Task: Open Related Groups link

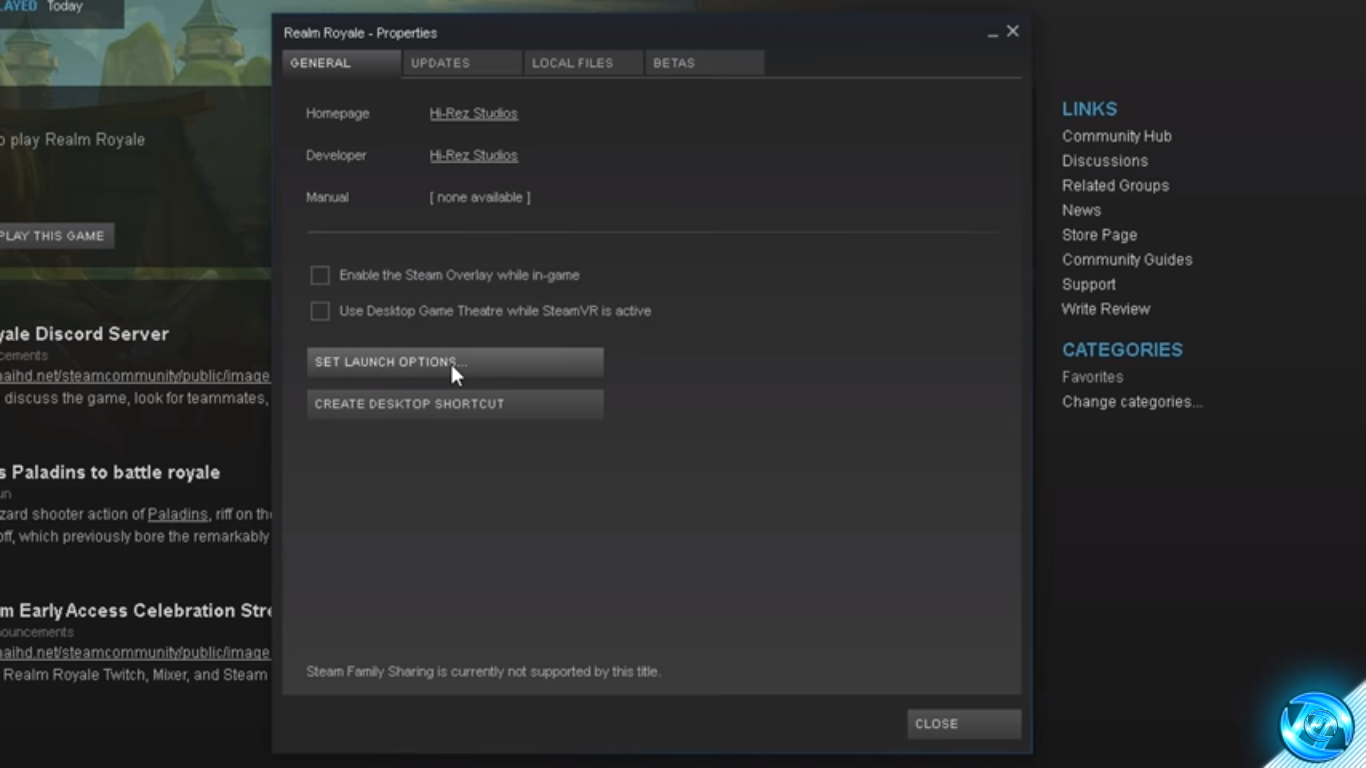Action: 1115,186
